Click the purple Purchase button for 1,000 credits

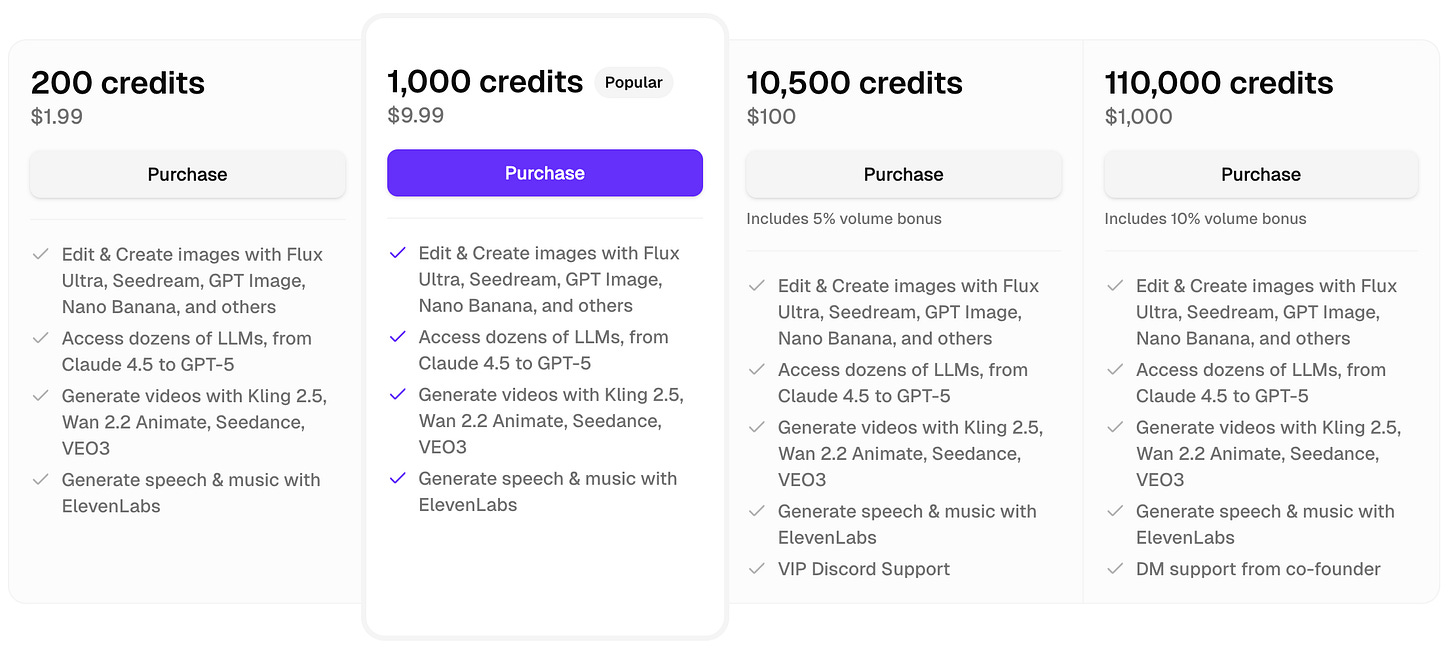point(544,173)
